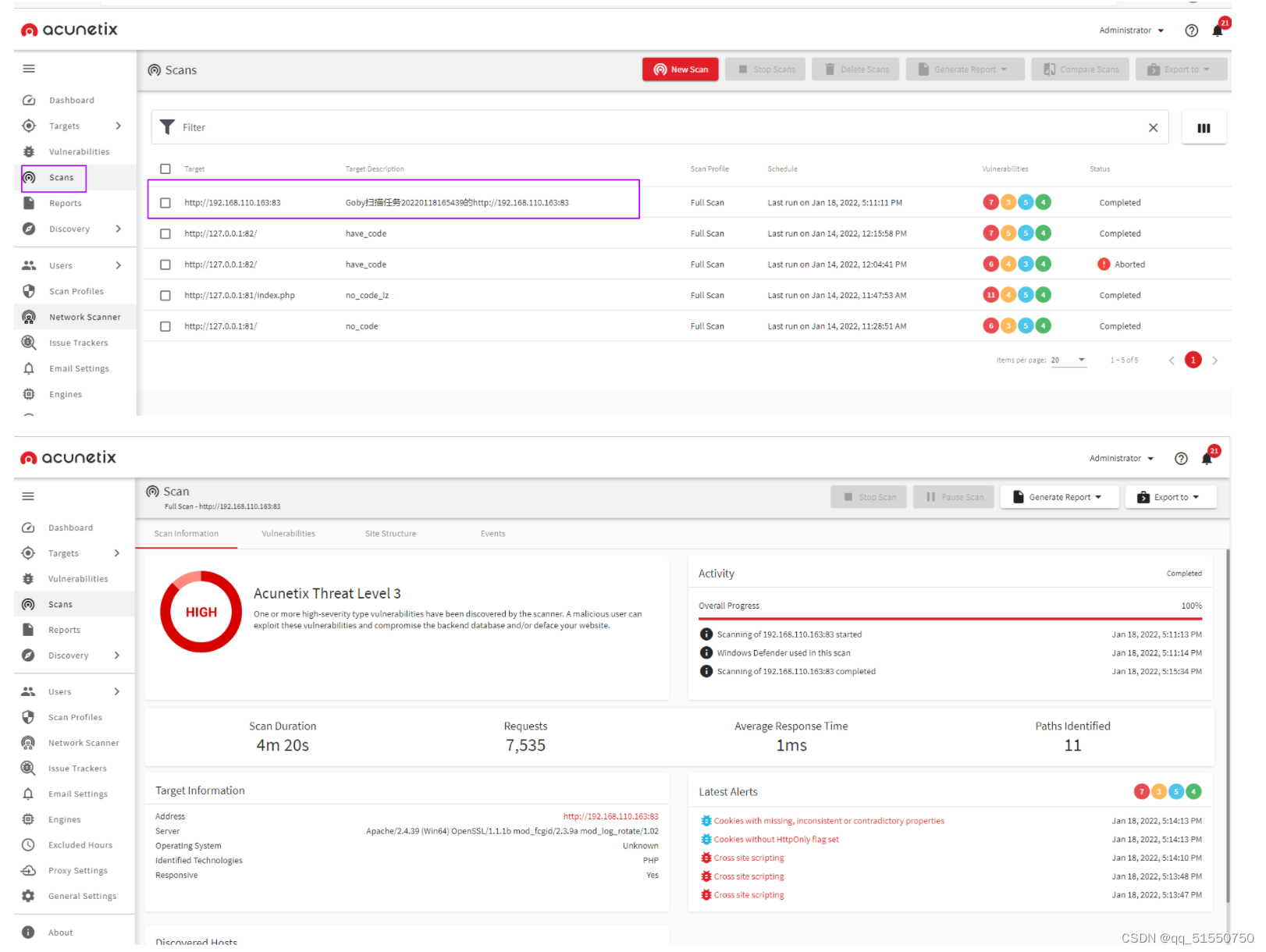The image size is (1266, 952).
Task: Click Excluded Hours clock icon in lower sidebar
Action: pos(28,844)
